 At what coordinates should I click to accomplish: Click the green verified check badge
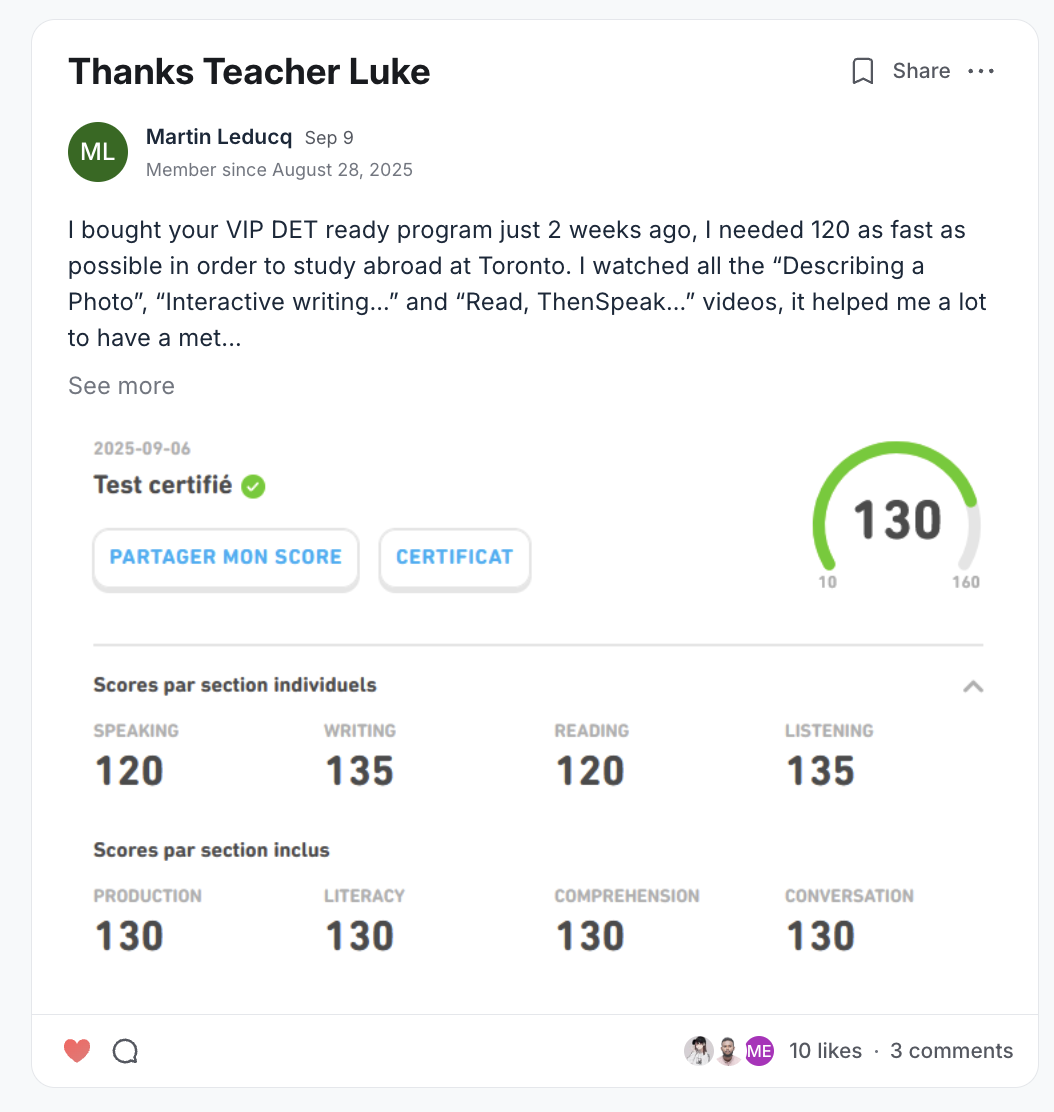pos(254,487)
